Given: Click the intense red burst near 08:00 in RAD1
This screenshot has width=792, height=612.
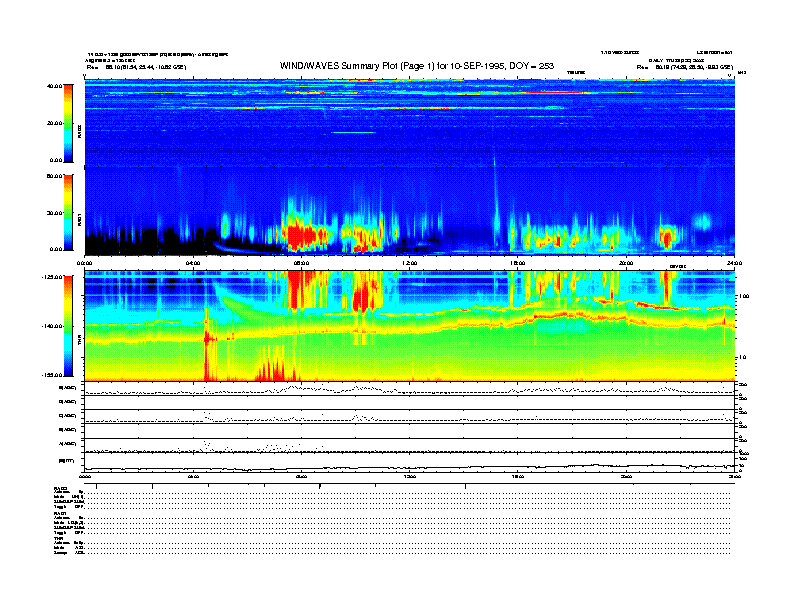Looking at the screenshot, I should coord(301,236).
